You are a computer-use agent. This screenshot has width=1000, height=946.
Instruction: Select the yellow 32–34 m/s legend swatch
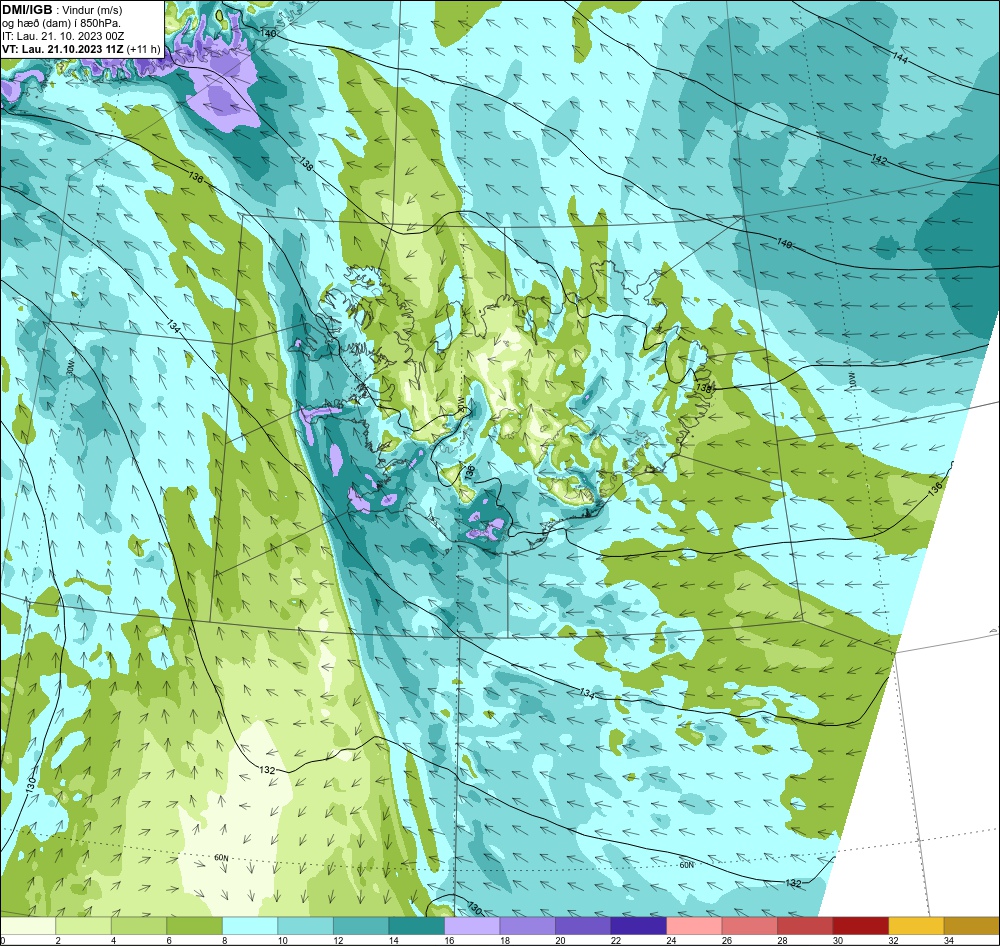(916, 925)
